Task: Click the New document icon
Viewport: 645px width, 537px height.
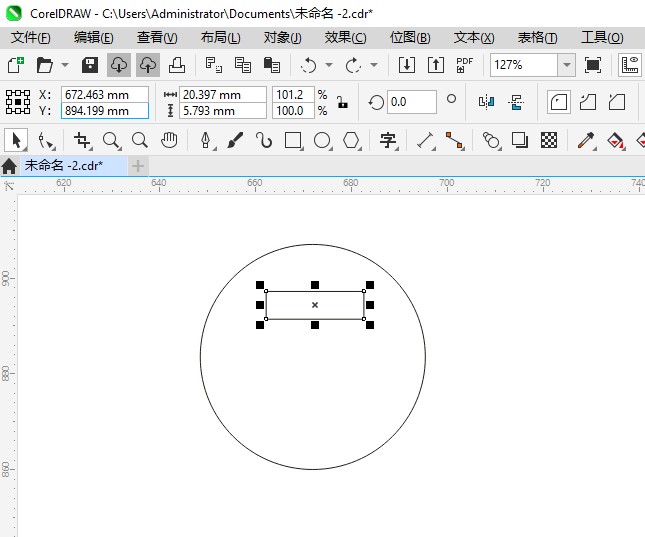Action: (x=16, y=65)
